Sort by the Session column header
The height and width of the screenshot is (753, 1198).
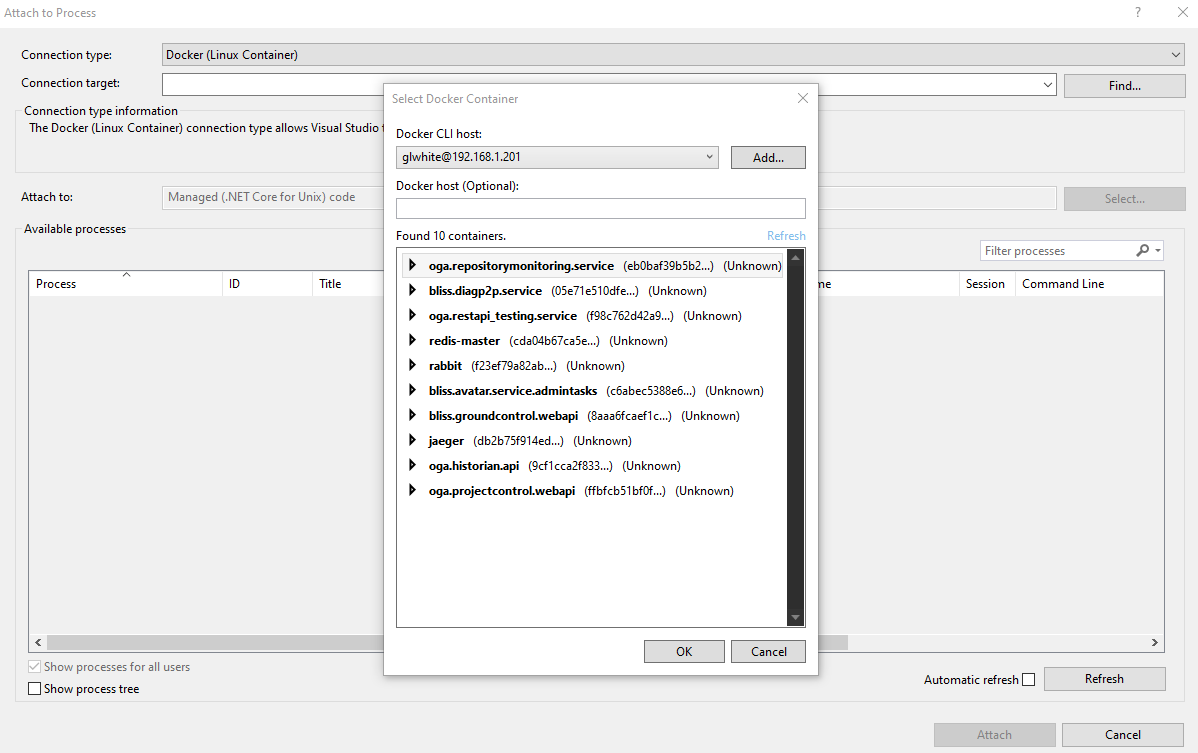pyautogui.click(x=986, y=283)
